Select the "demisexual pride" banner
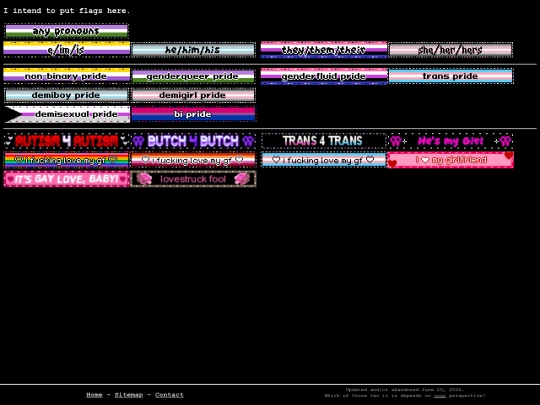 click(67, 114)
